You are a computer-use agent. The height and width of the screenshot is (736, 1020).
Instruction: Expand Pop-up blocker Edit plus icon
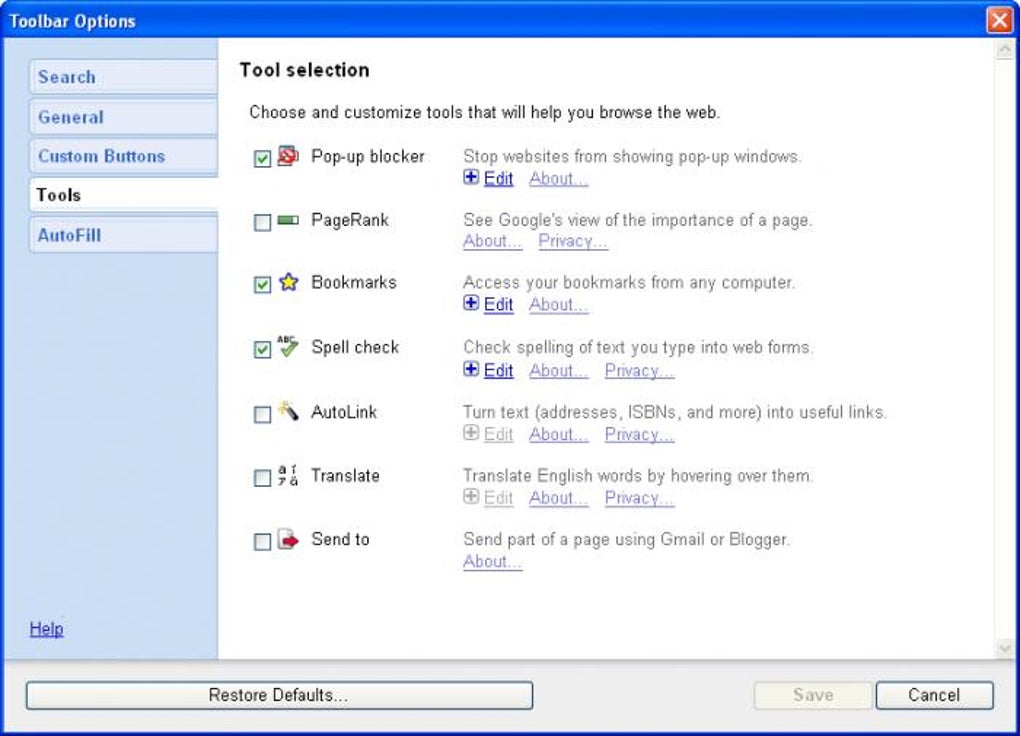pos(471,177)
